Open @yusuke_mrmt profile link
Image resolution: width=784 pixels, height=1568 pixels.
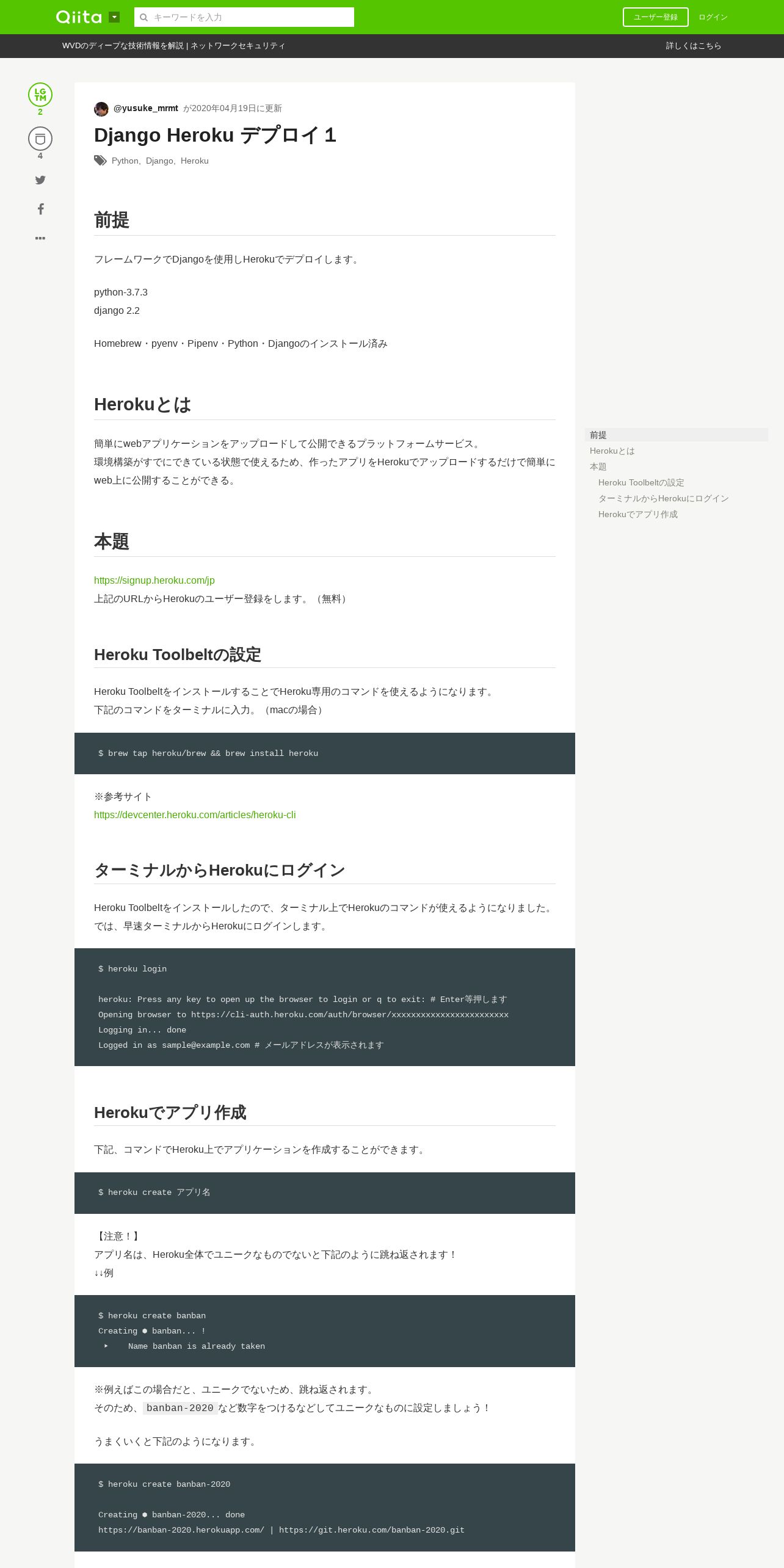[x=146, y=108]
